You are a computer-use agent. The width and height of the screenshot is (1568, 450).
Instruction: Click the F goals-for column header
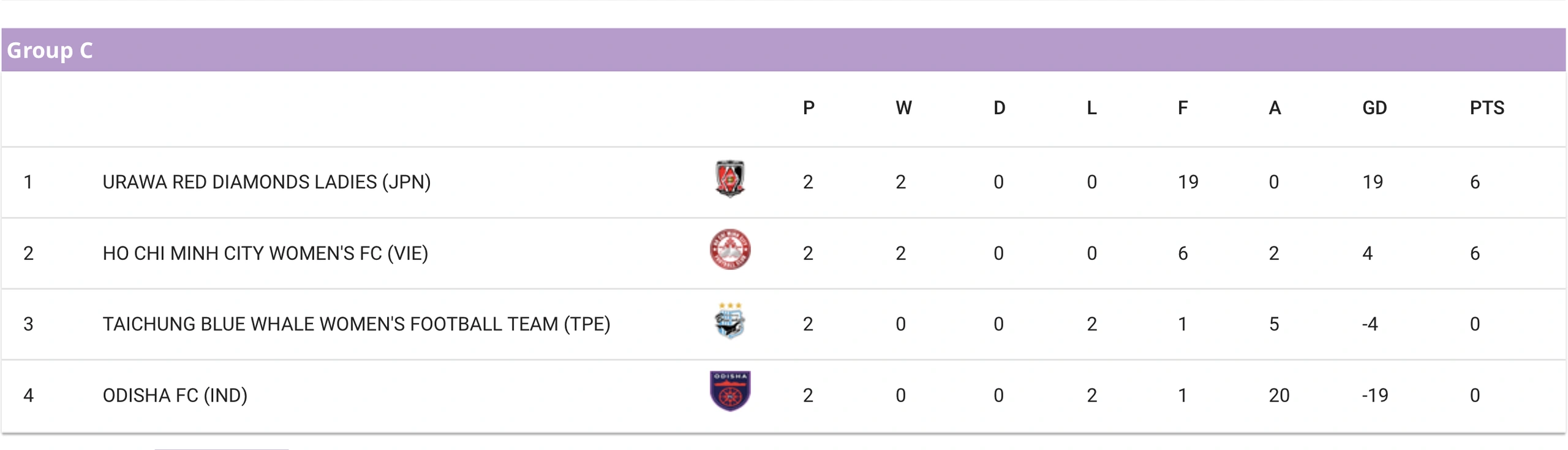(1183, 108)
